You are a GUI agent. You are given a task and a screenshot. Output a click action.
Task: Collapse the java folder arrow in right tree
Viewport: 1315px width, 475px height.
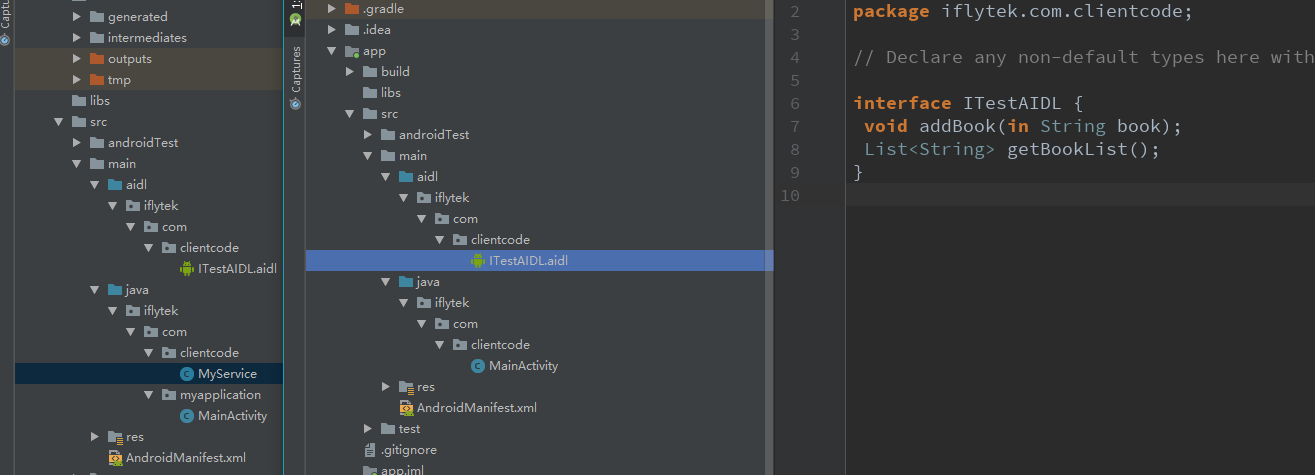point(386,282)
